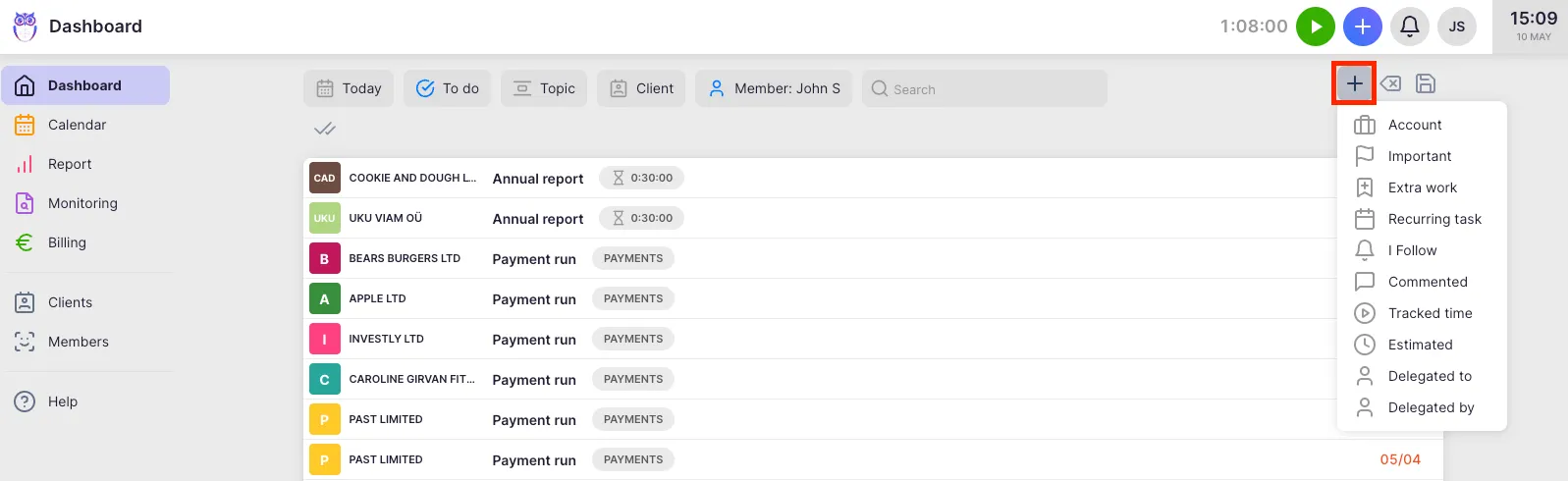
Task: Save the filter with disk icon
Action: point(1426,83)
